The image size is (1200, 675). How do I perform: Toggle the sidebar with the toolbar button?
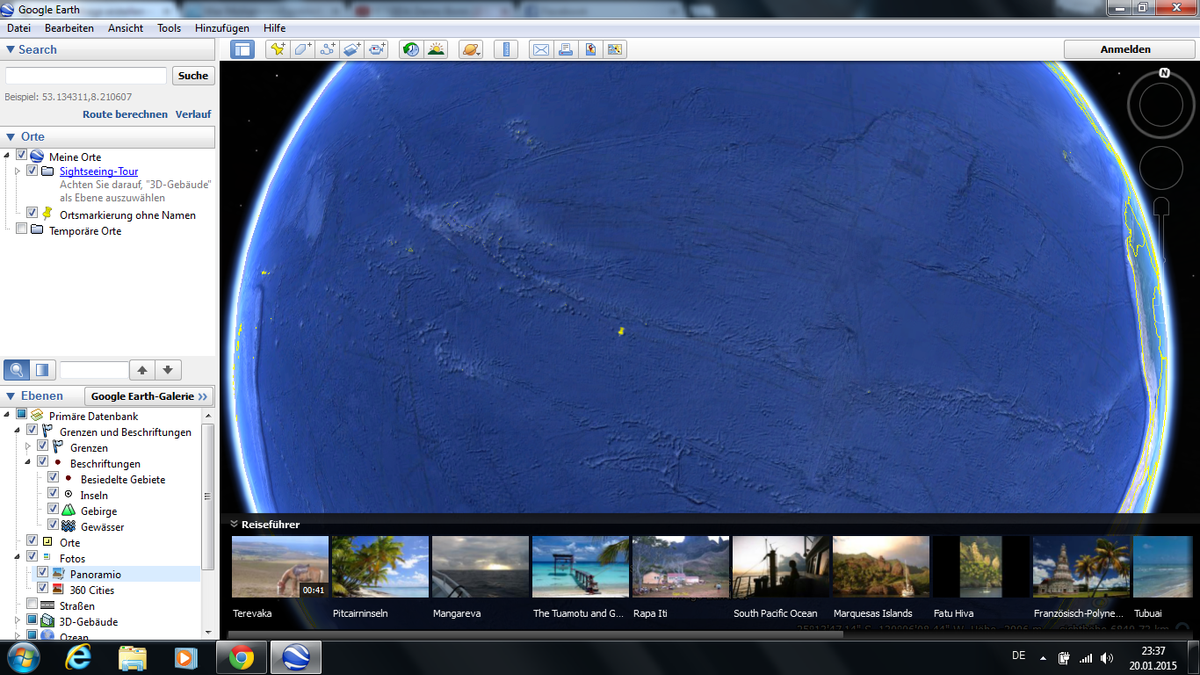pos(242,49)
